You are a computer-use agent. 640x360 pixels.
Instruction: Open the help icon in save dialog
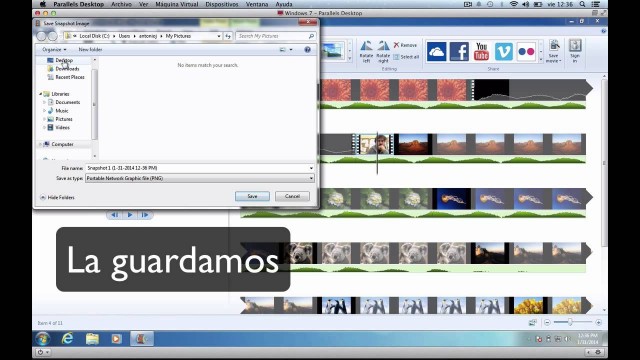[x=307, y=49]
